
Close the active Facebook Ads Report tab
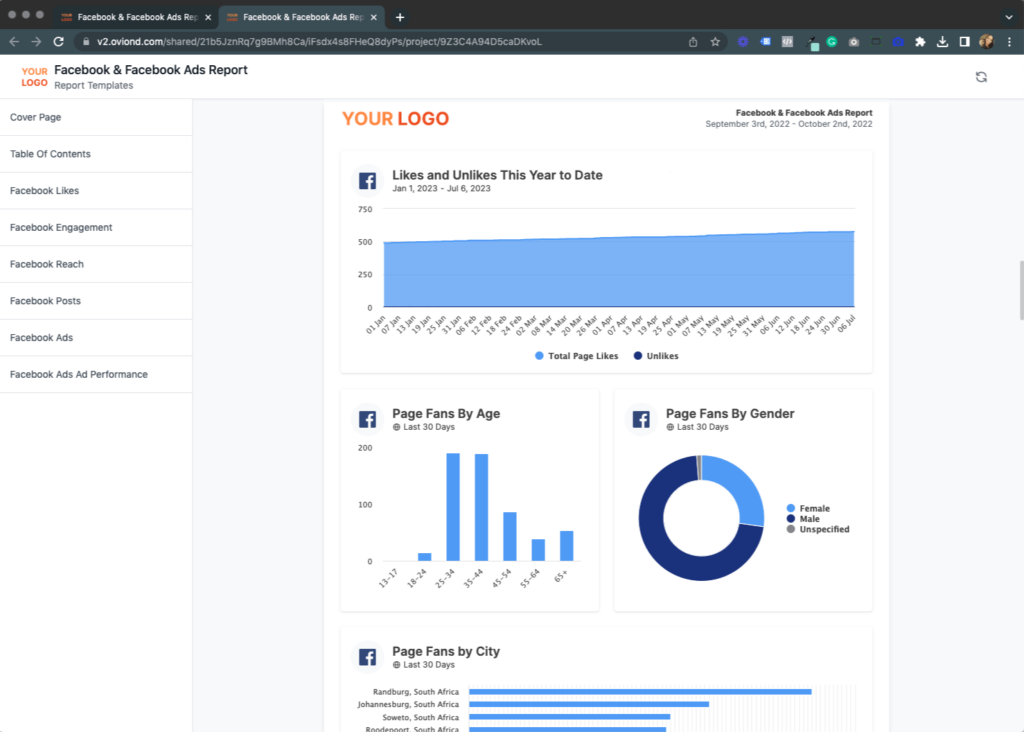(374, 18)
